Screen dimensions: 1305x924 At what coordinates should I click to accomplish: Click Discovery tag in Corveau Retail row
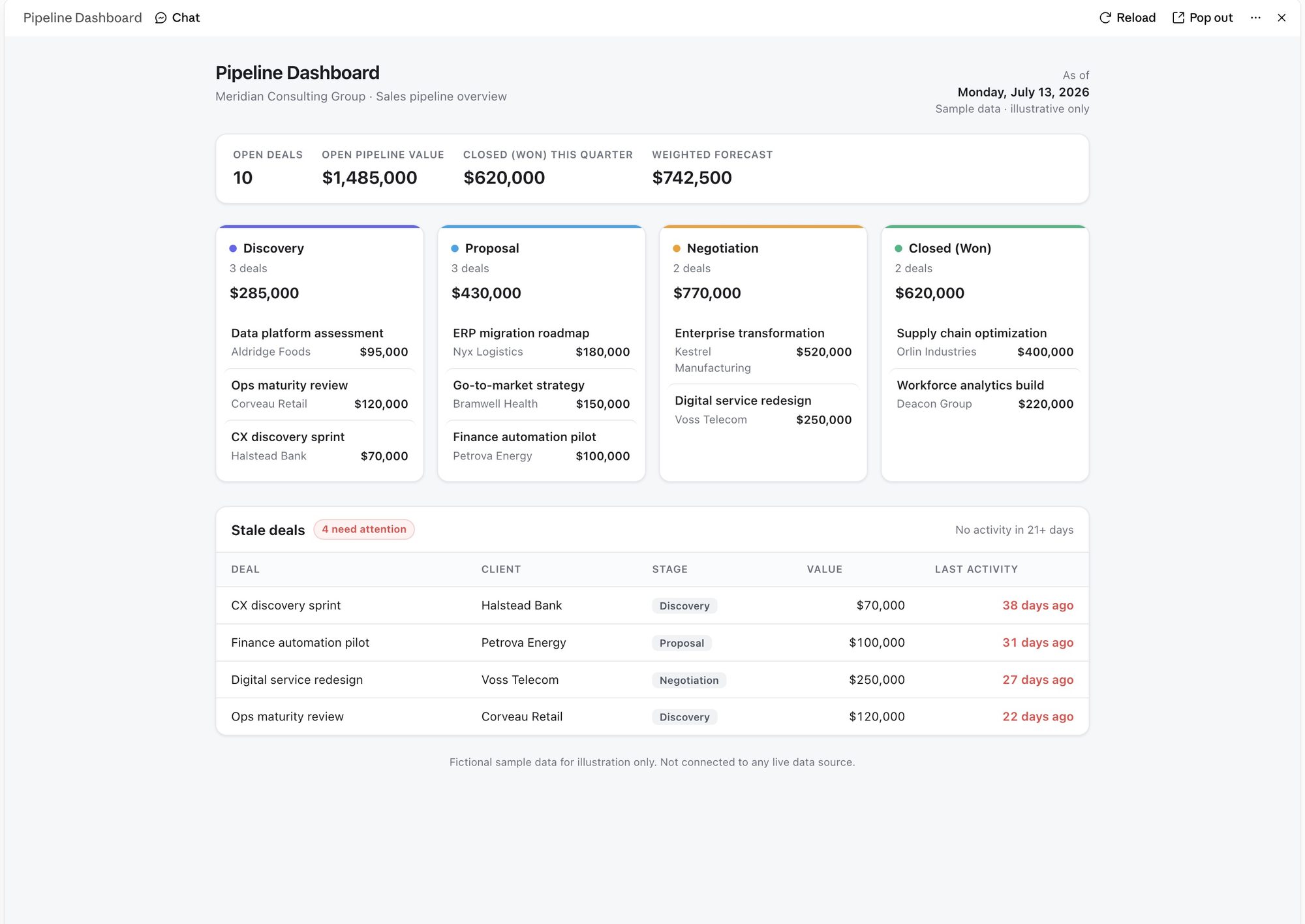tap(684, 716)
